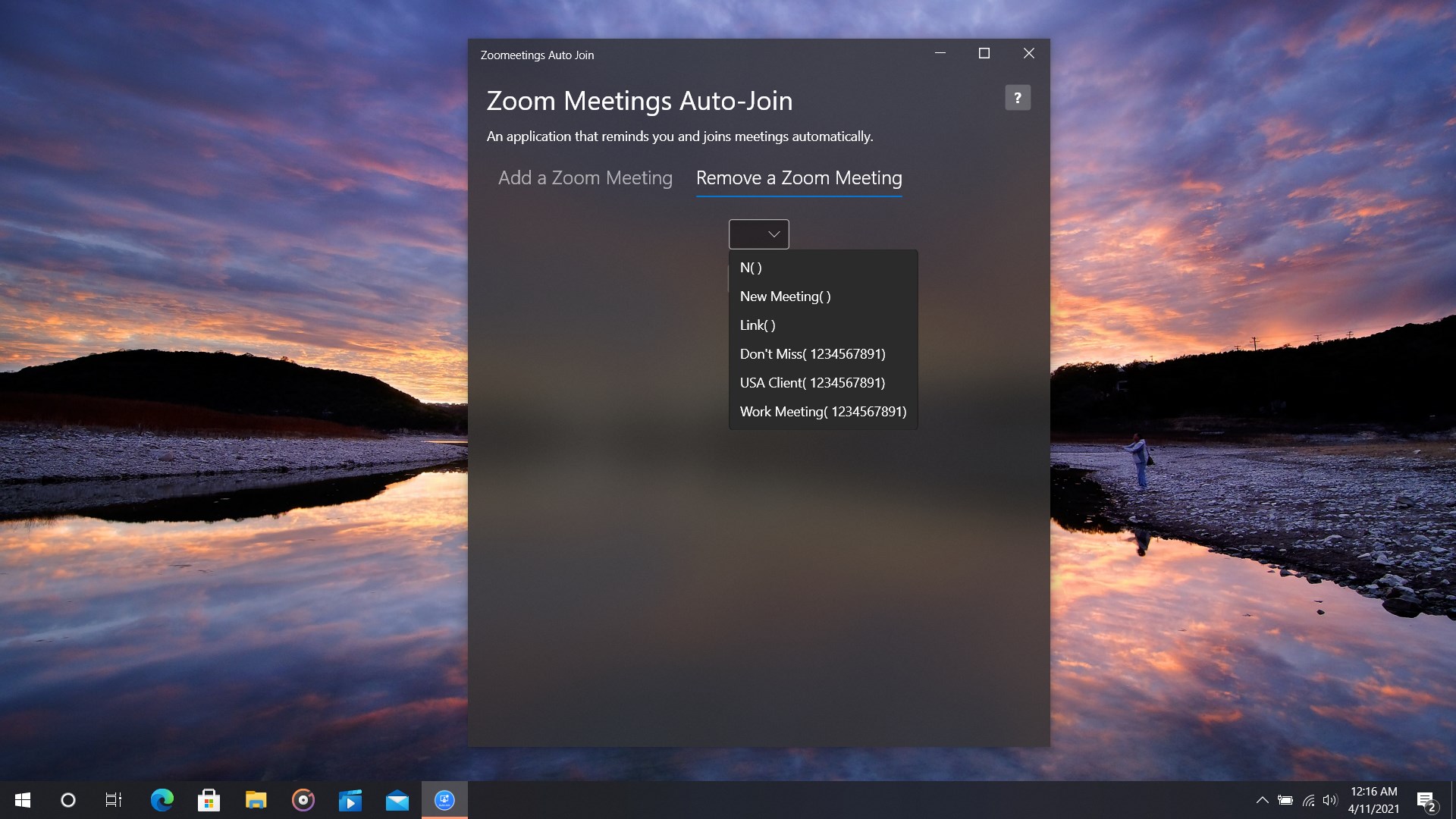
Task: Launch Microsoft Edge from the taskbar
Action: coord(162,800)
